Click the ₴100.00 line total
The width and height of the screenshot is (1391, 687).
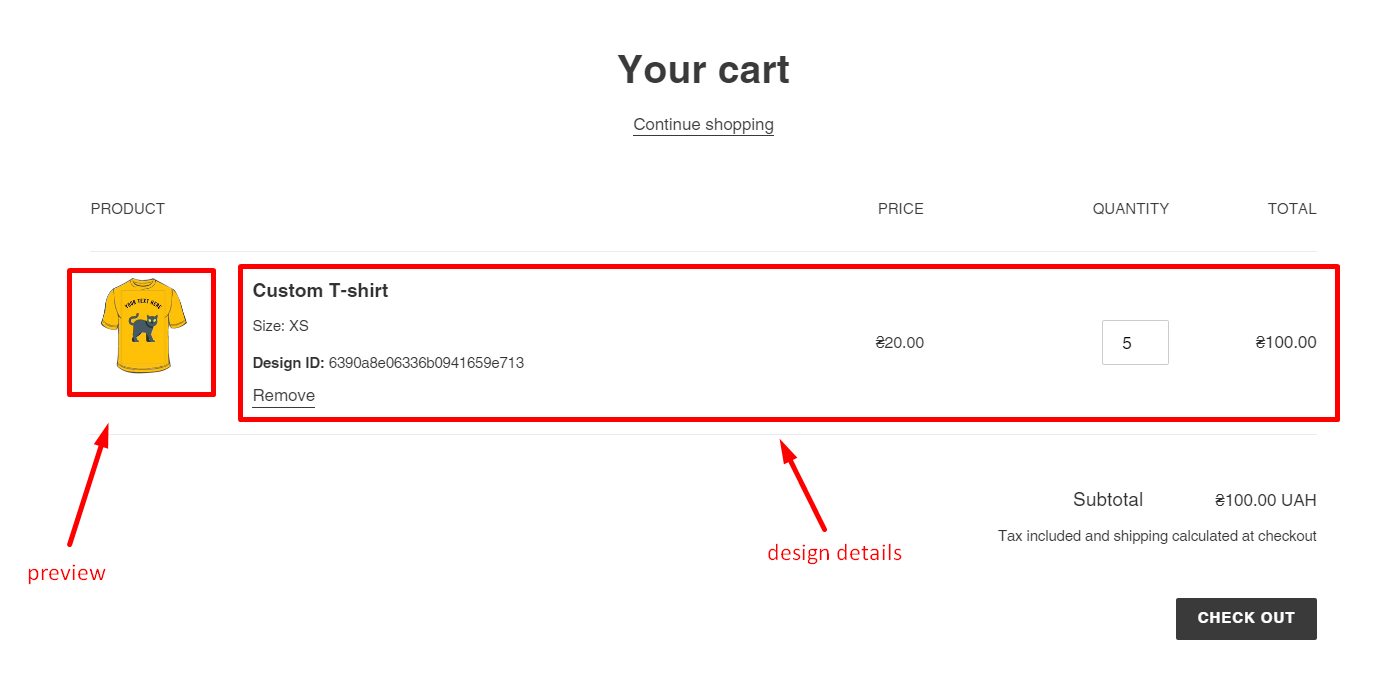click(x=1286, y=343)
